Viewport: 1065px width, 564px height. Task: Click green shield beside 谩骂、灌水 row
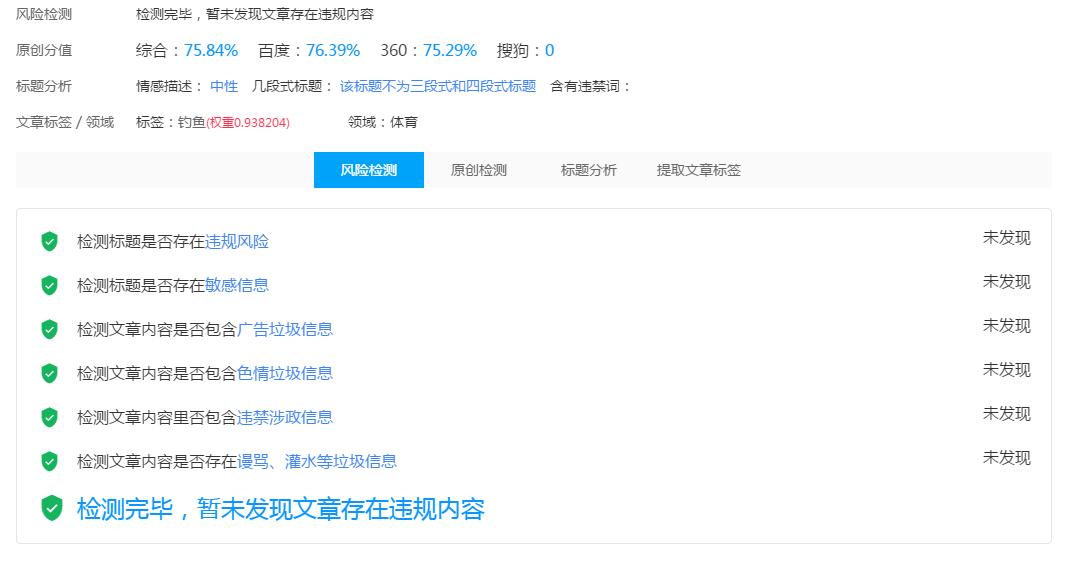pos(50,461)
